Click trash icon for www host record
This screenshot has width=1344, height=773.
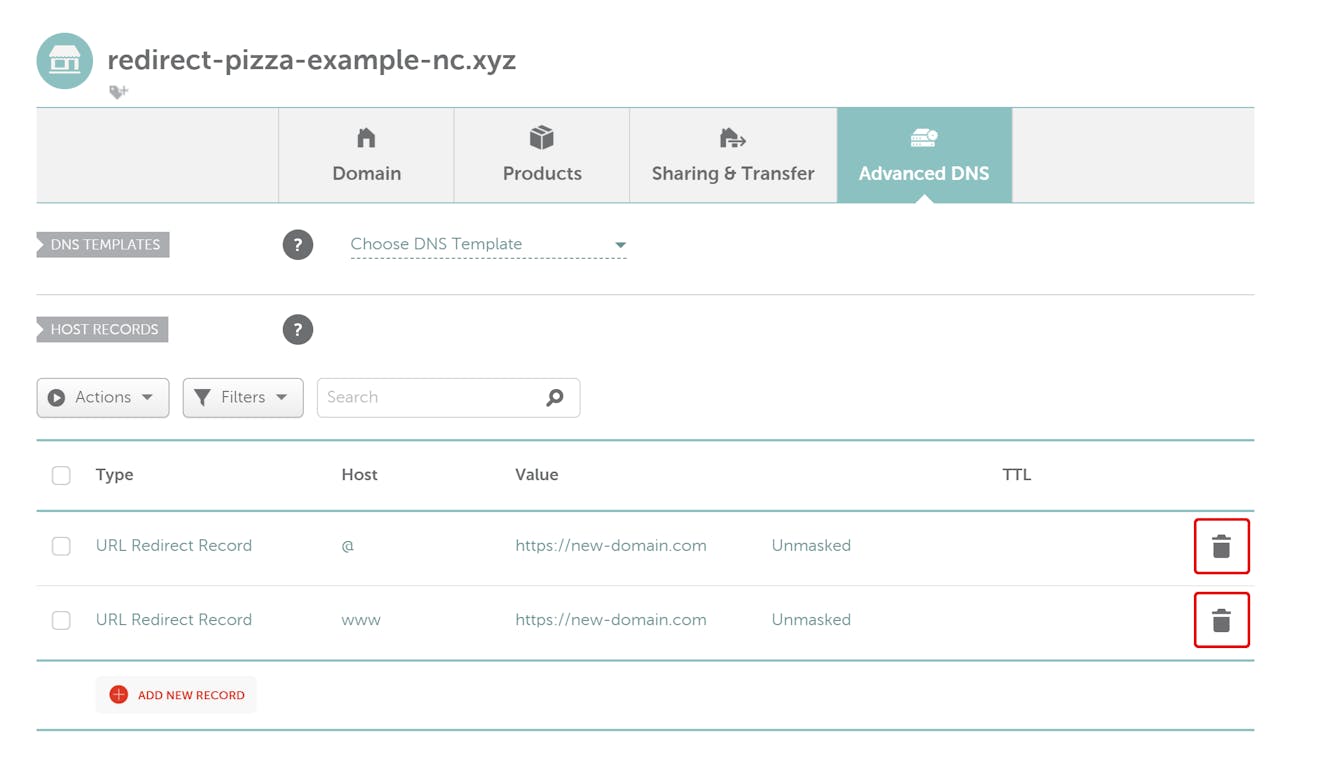point(1221,620)
